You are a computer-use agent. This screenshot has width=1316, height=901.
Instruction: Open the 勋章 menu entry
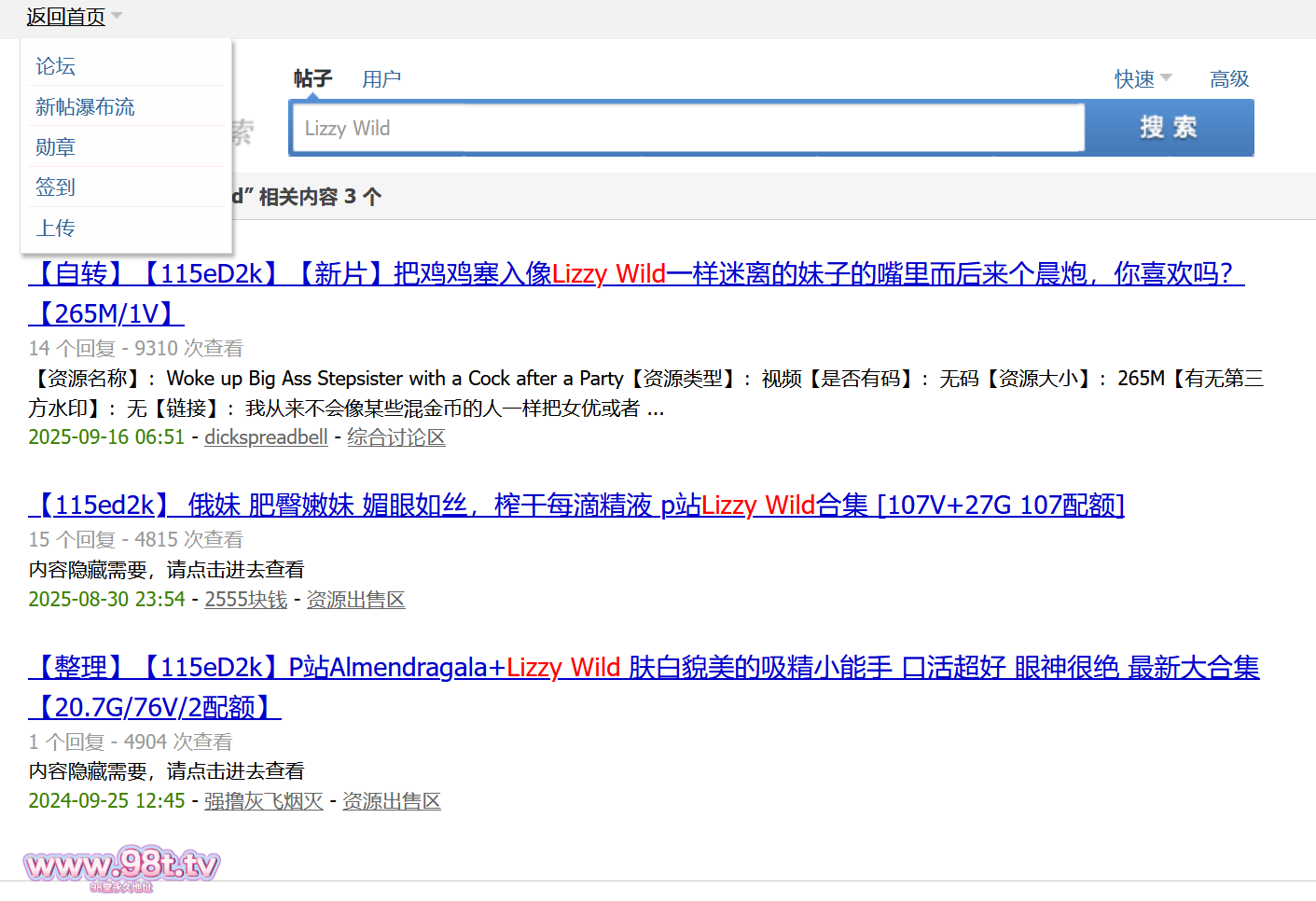(55, 147)
